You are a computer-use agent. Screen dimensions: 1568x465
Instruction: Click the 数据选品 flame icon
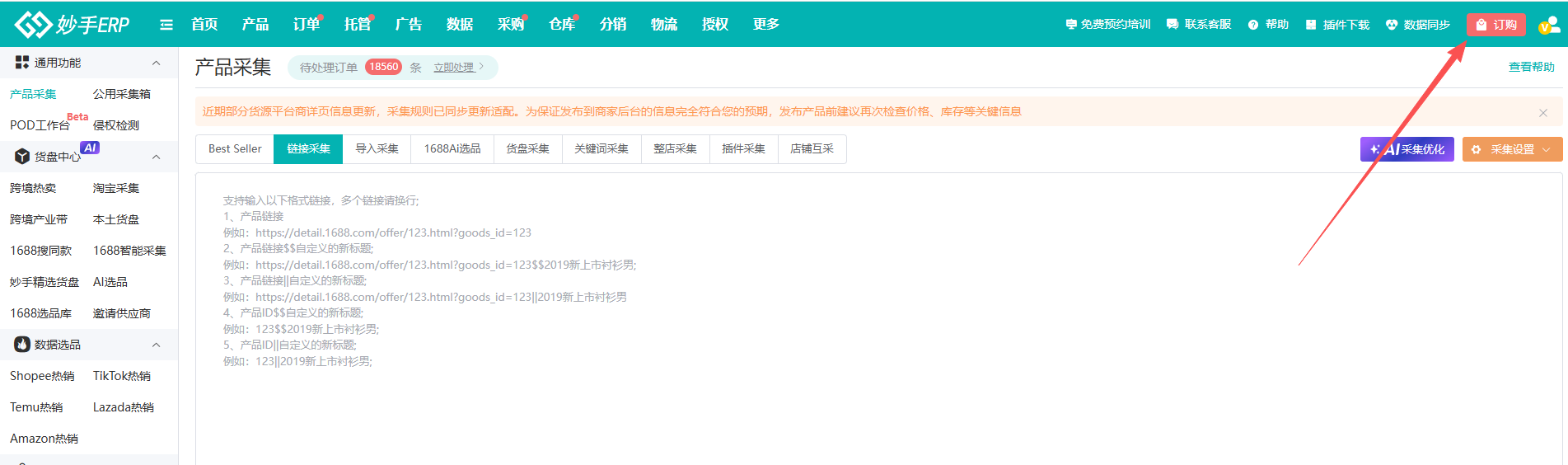22,344
